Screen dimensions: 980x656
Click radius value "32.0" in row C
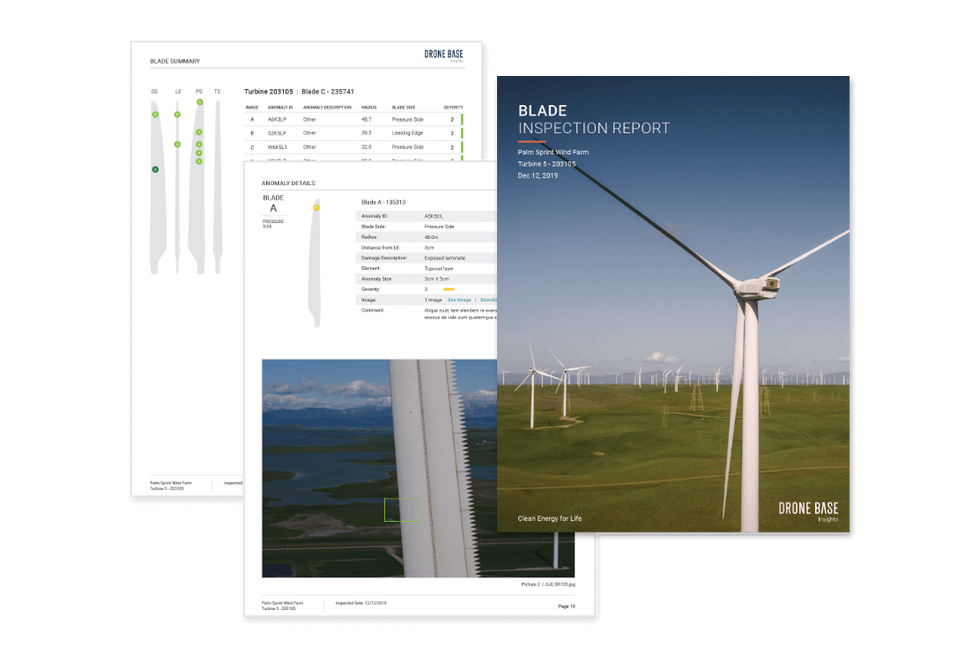click(x=366, y=147)
